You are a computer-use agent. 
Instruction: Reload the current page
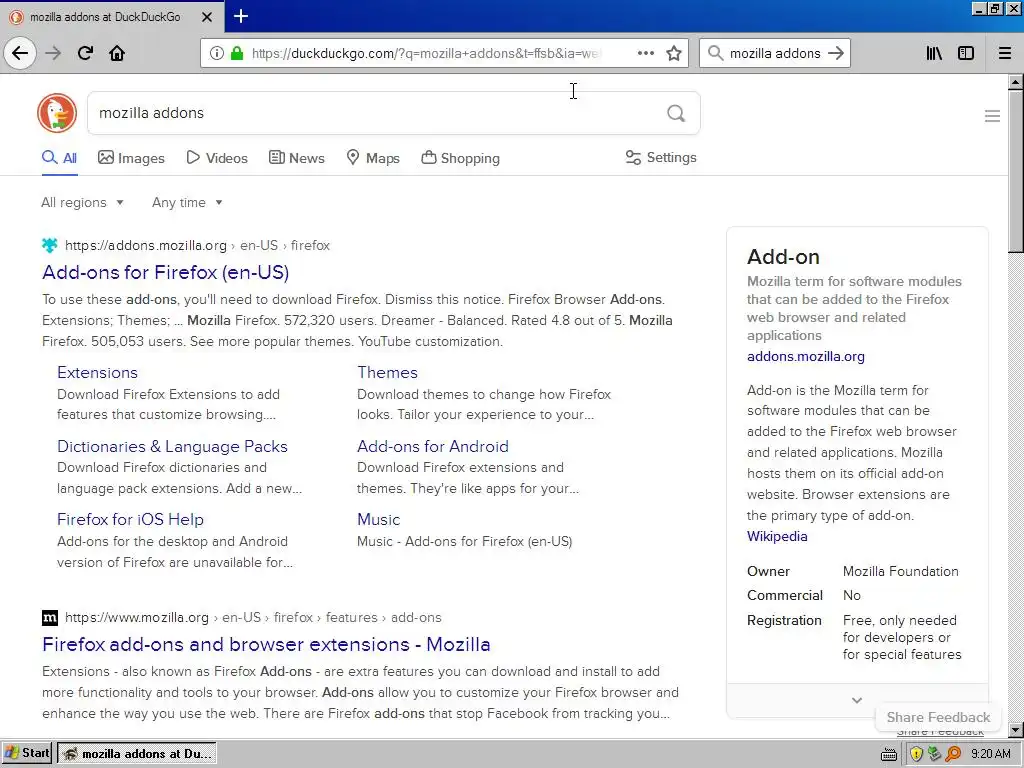point(85,53)
